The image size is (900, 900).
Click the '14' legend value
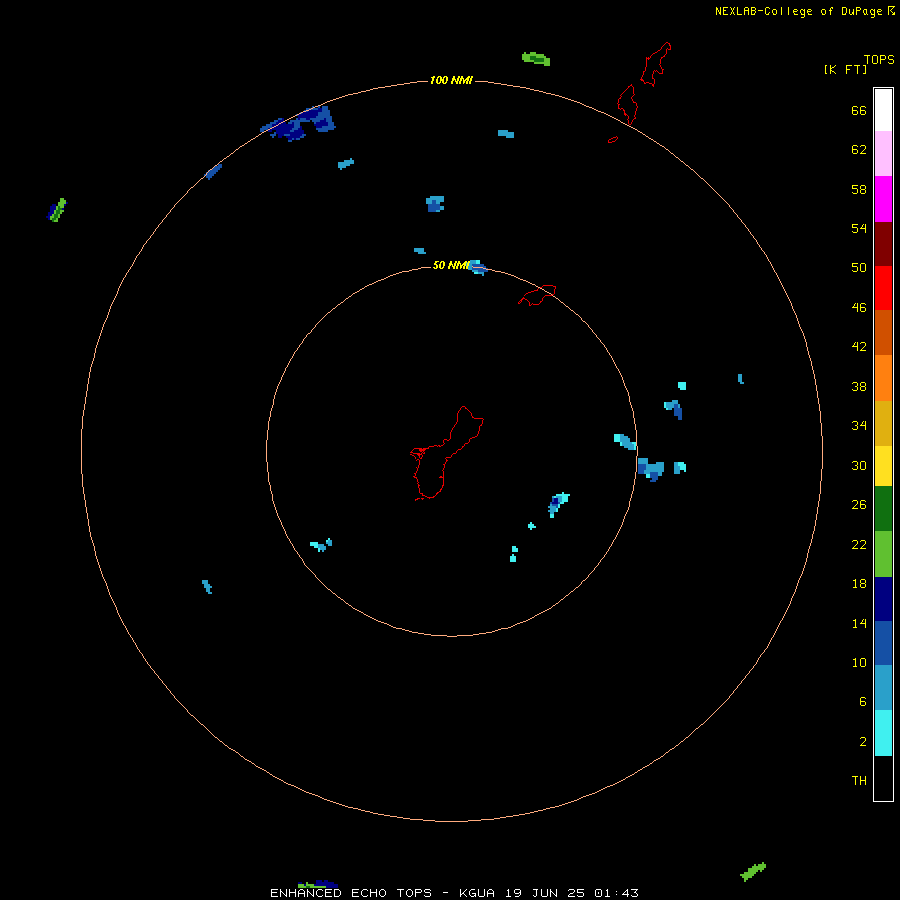[859, 624]
